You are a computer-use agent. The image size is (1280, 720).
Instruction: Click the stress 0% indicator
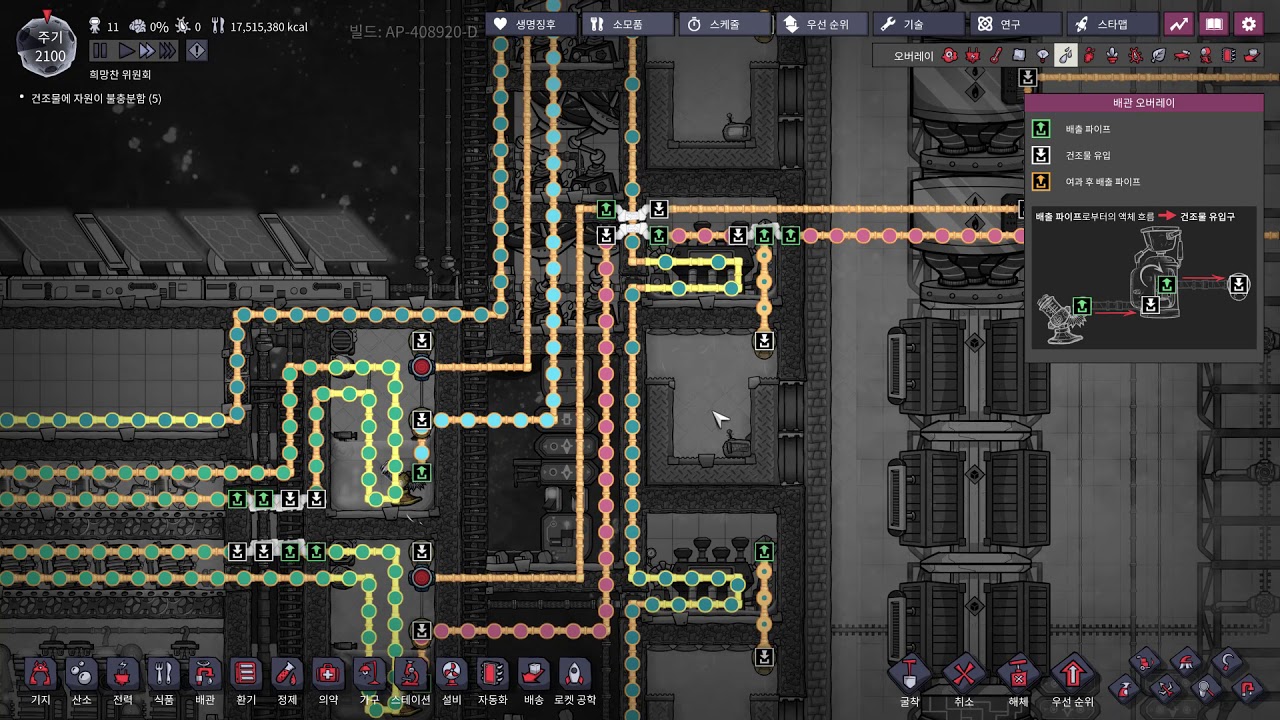pos(148,26)
